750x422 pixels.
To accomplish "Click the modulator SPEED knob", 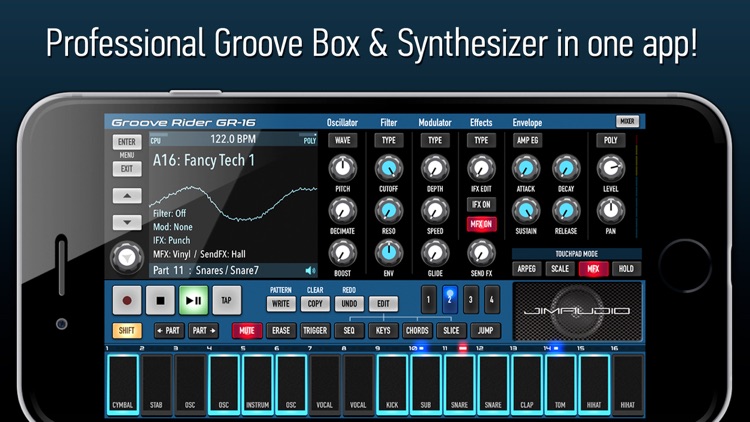I will [x=435, y=211].
